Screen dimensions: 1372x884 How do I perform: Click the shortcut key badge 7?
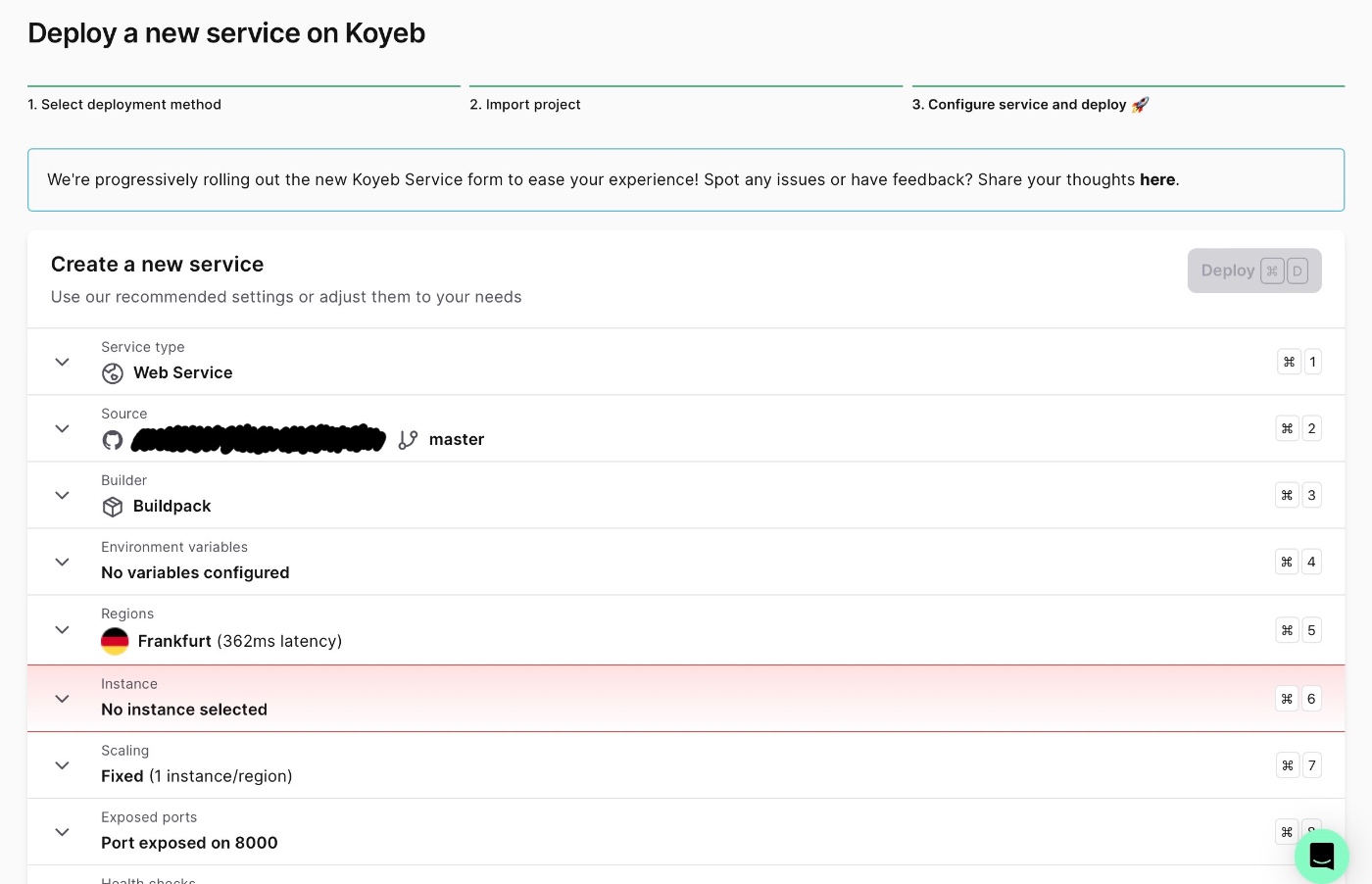point(1312,765)
